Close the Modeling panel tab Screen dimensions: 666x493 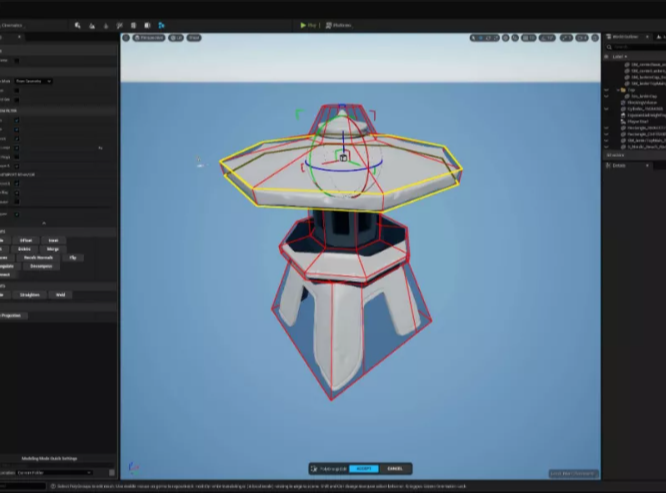tap(19, 37)
